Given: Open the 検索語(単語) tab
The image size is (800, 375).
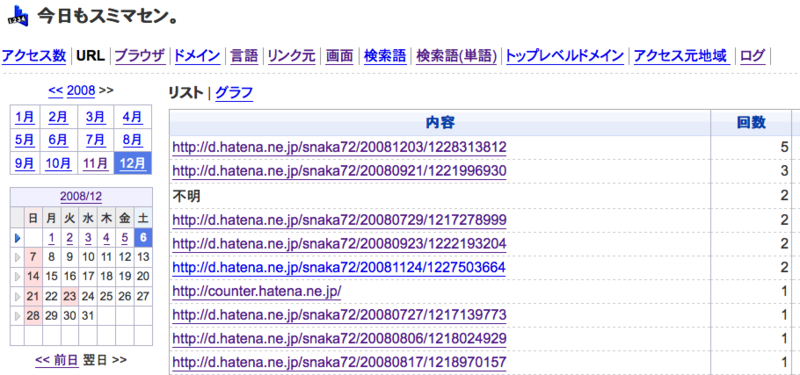Looking at the screenshot, I should pos(457,56).
